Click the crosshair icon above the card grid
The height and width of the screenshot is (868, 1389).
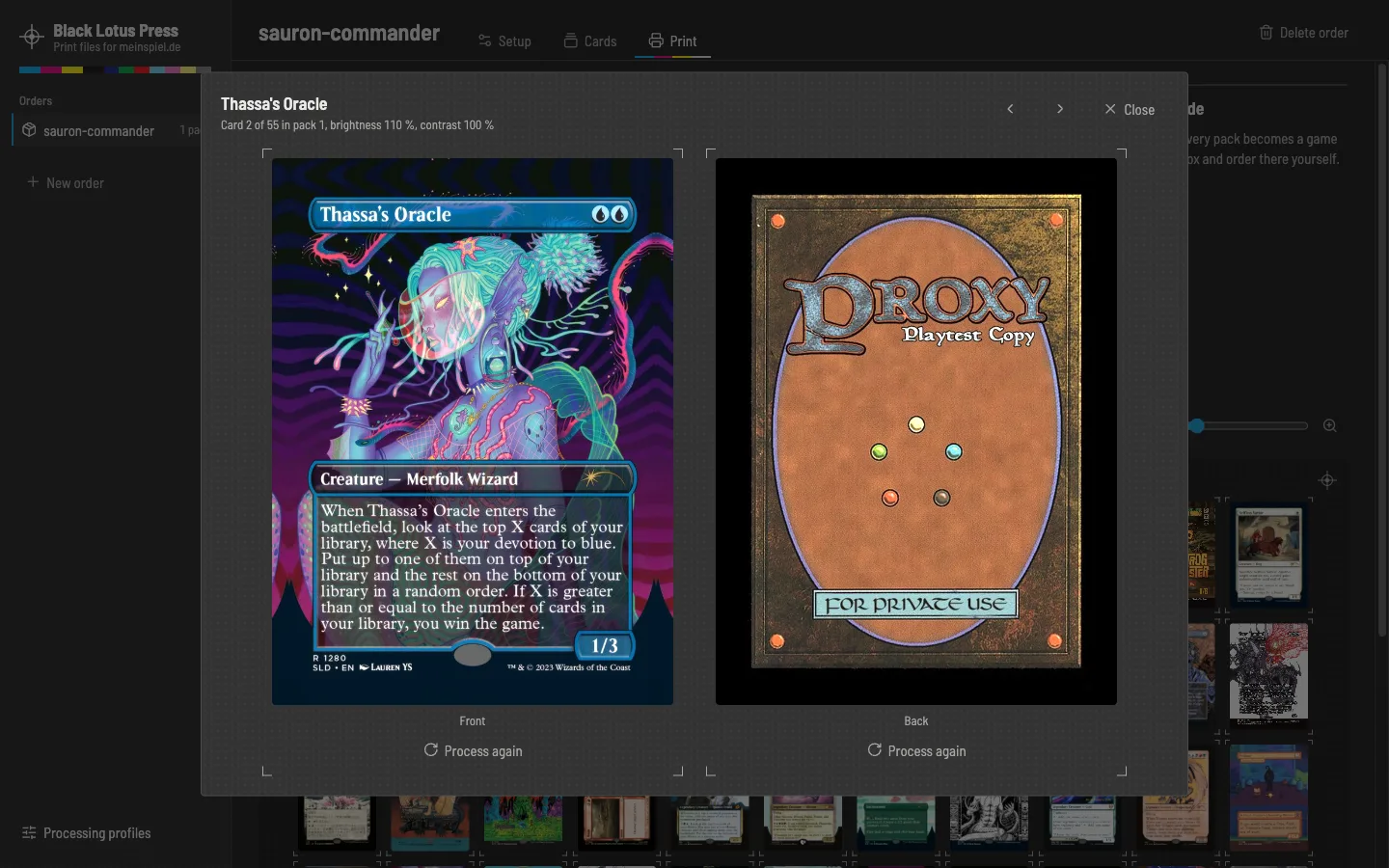1327,480
